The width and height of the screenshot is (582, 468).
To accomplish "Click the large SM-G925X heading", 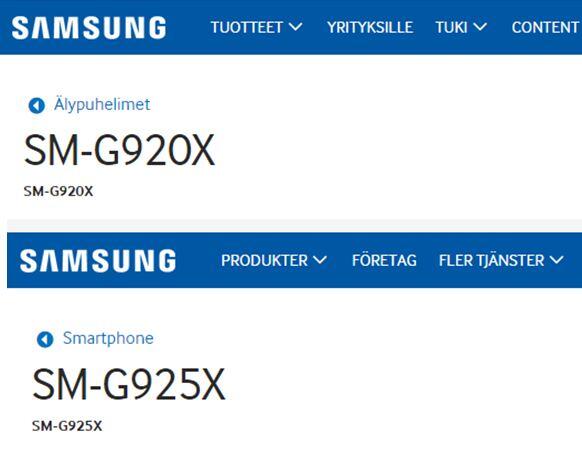I will 128,384.
